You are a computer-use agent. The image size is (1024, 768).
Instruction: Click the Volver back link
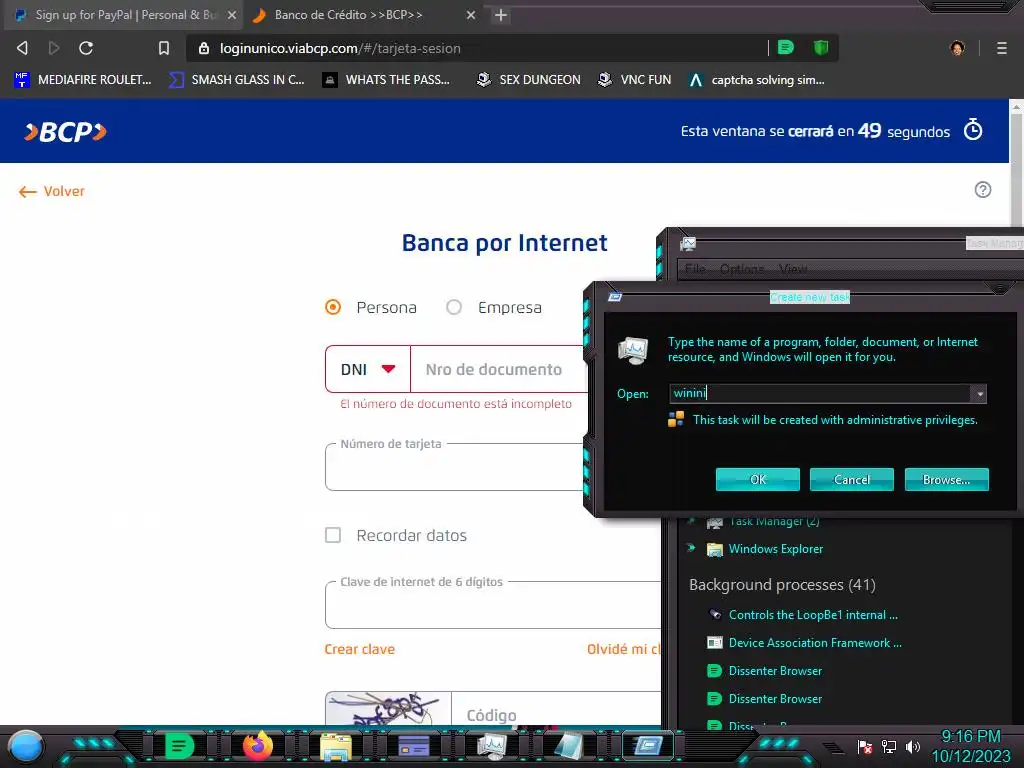[52, 191]
